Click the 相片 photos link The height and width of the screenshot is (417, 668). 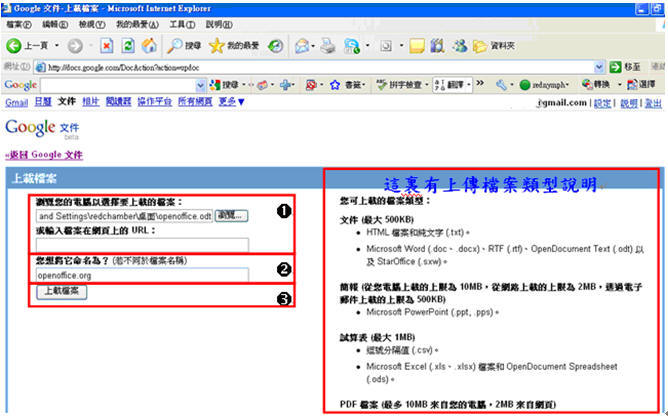tap(90, 102)
